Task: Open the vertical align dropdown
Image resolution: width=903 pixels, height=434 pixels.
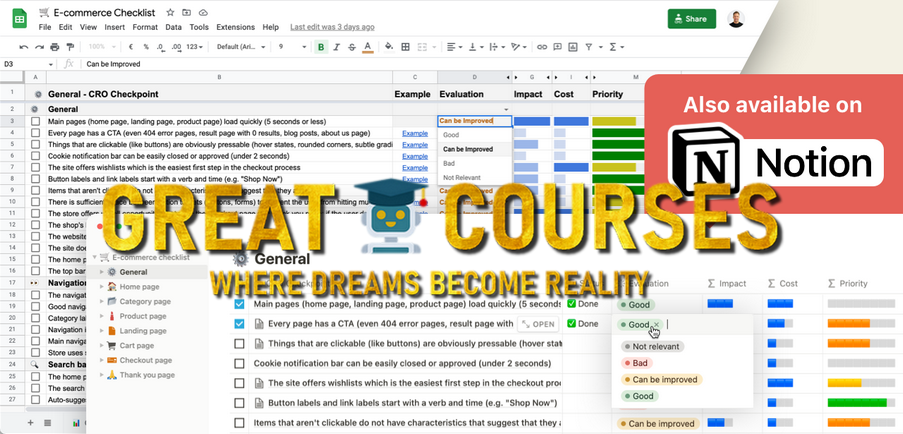Action: [x=476, y=47]
